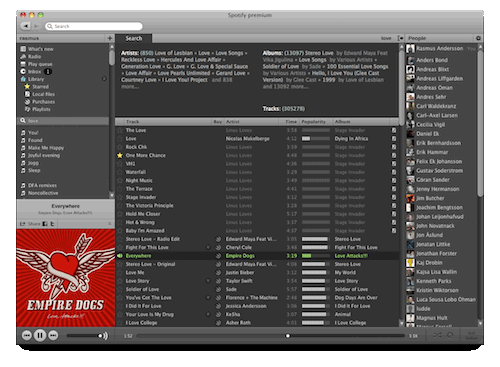Toggle the Online status button
This screenshot has height=367, width=500.
pos(471,335)
